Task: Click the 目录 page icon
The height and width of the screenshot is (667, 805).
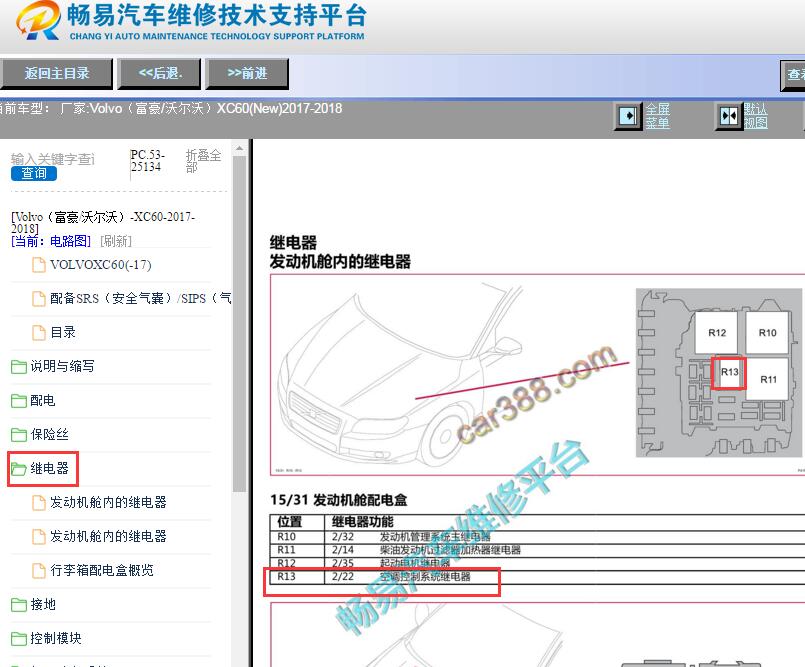Action: [39, 333]
